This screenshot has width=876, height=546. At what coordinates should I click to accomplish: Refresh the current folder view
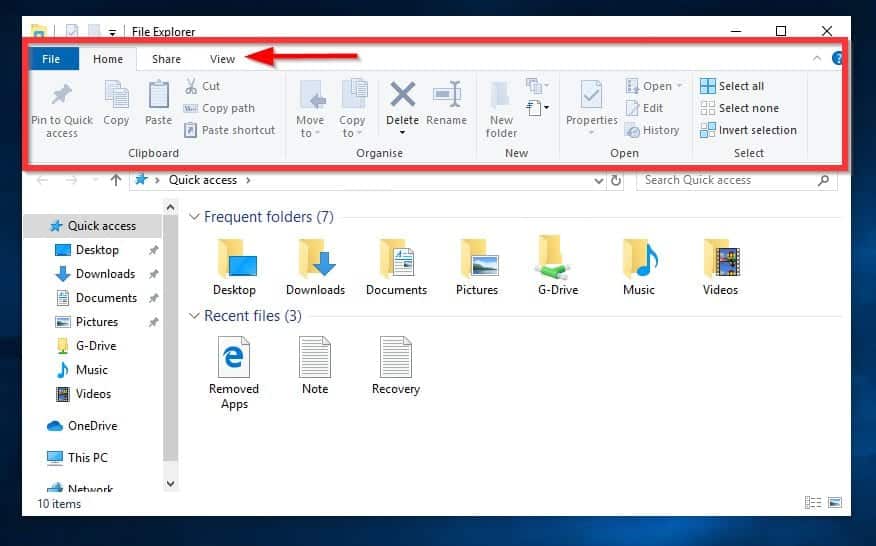[616, 180]
